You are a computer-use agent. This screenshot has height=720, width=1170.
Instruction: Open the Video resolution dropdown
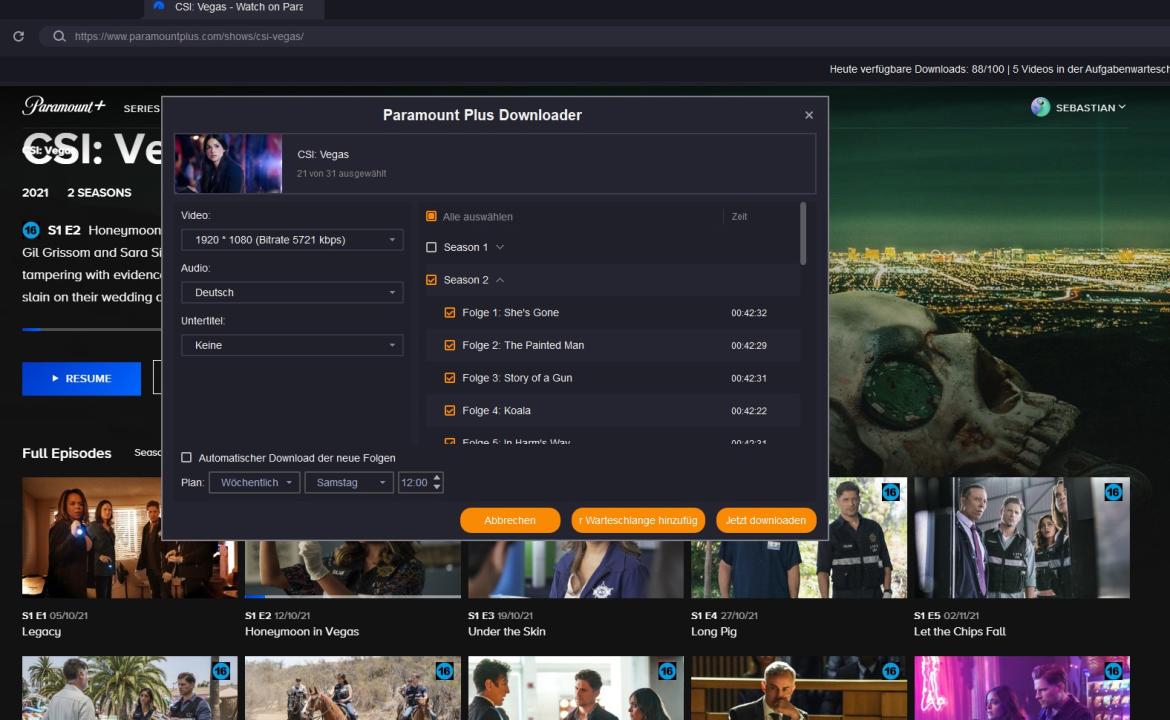pyautogui.click(x=292, y=240)
